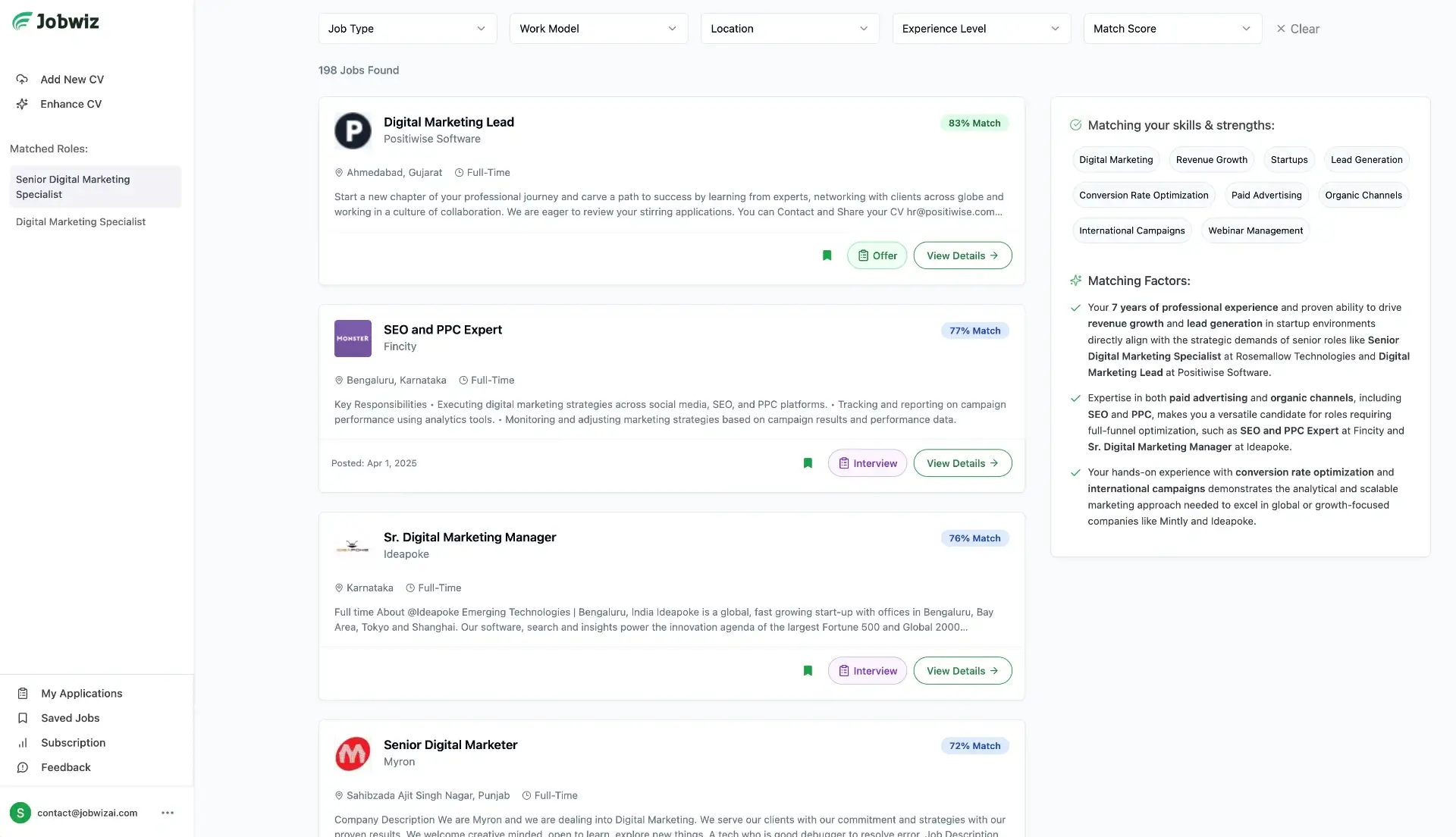The height and width of the screenshot is (837, 1456).
Task: Click the Add New CV upload icon
Action: click(x=22, y=80)
